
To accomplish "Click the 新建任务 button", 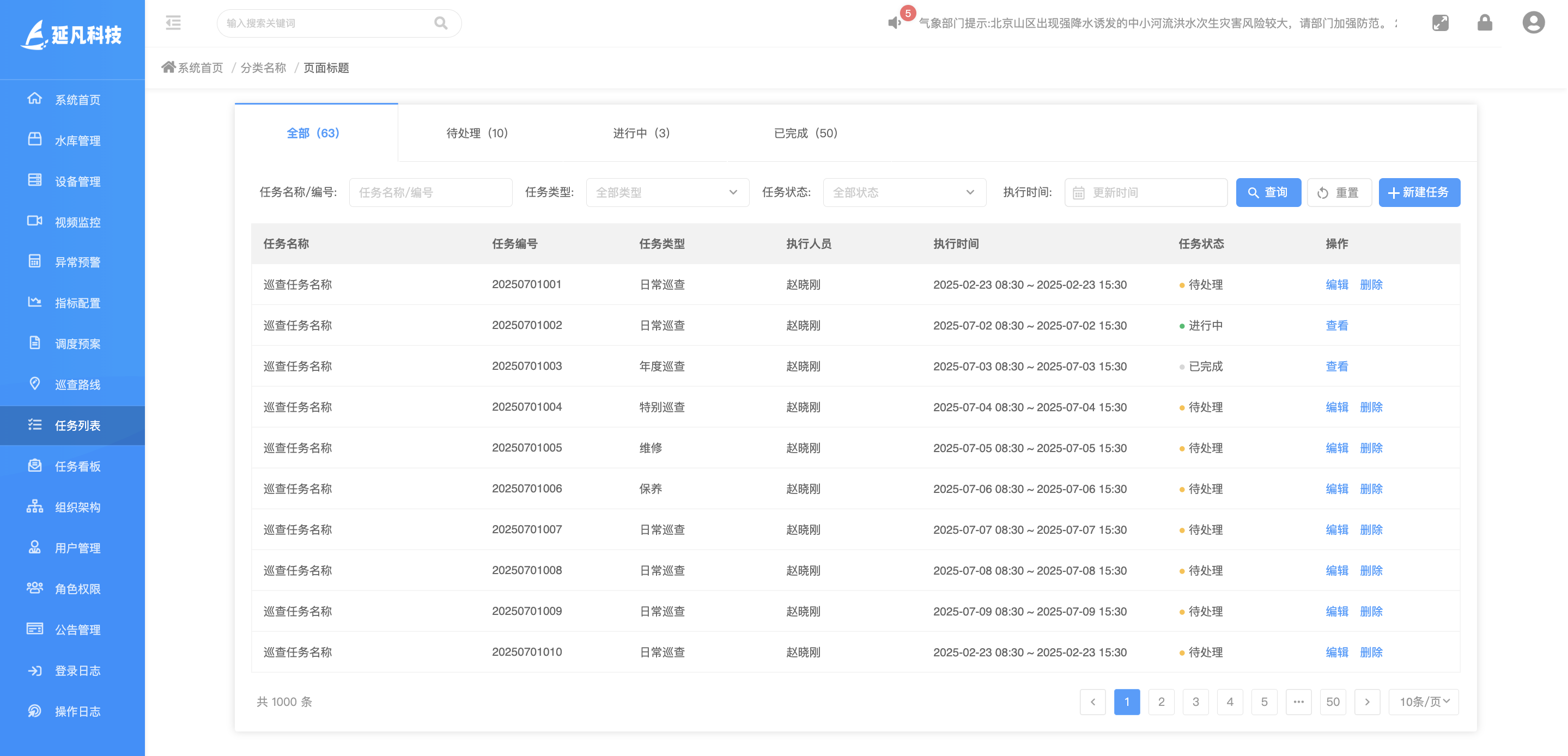I will pyautogui.click(x=1419, y=192).
